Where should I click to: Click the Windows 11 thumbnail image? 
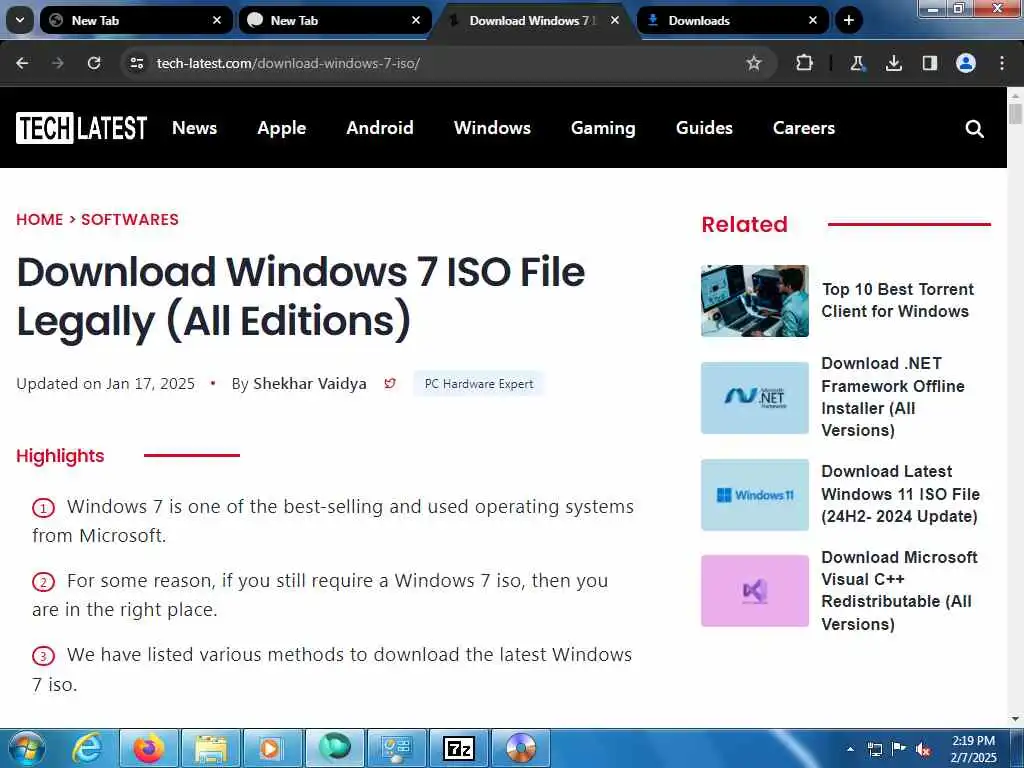point(754,494)
